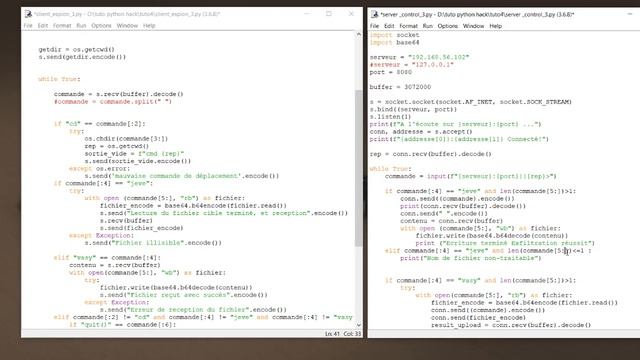Click the vertical scrollbar thumb in client_espion editor
Screen dimensions: 640x360
click(x=359, y=168)
